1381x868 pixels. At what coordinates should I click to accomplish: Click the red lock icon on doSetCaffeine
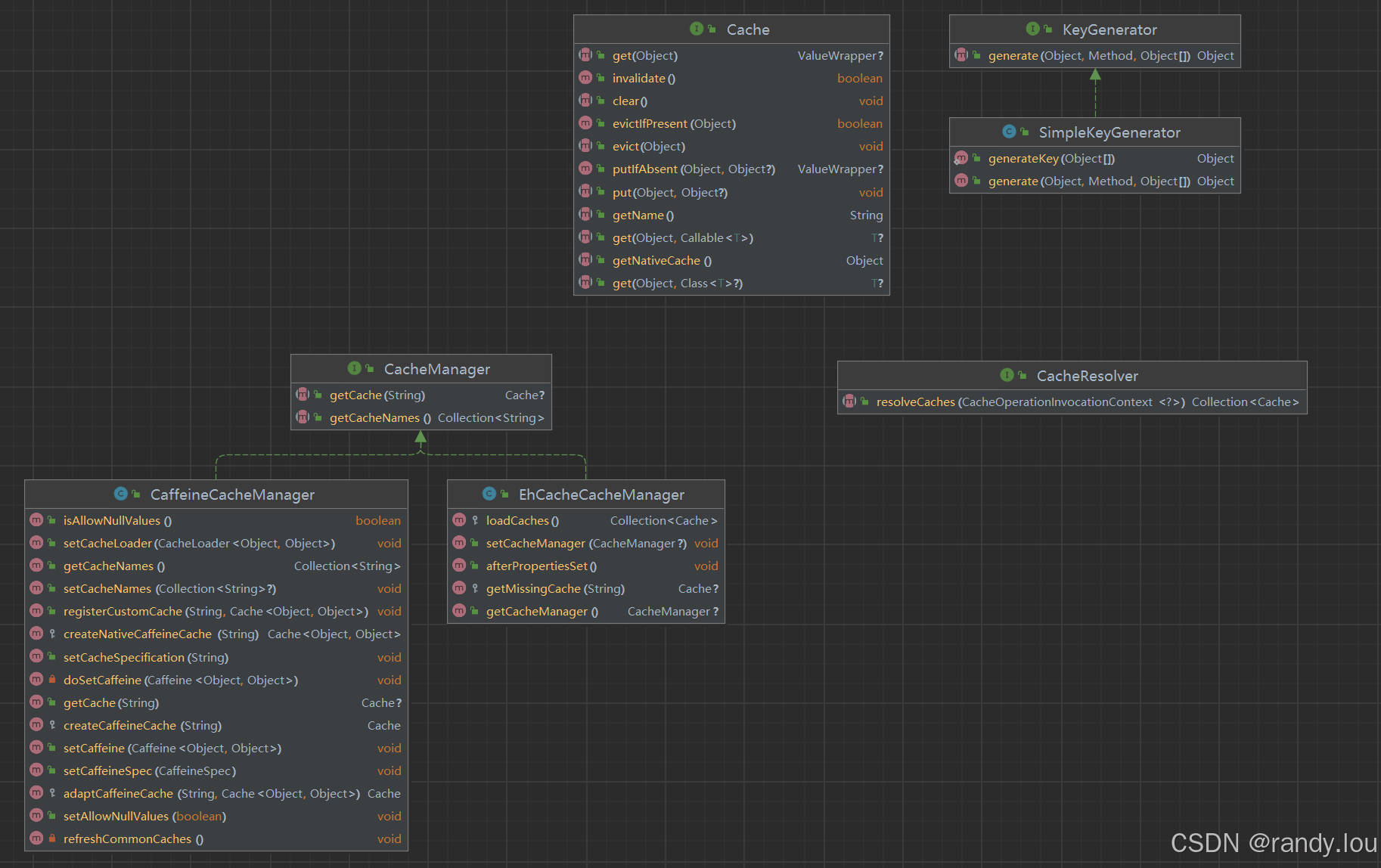point(52,680)
